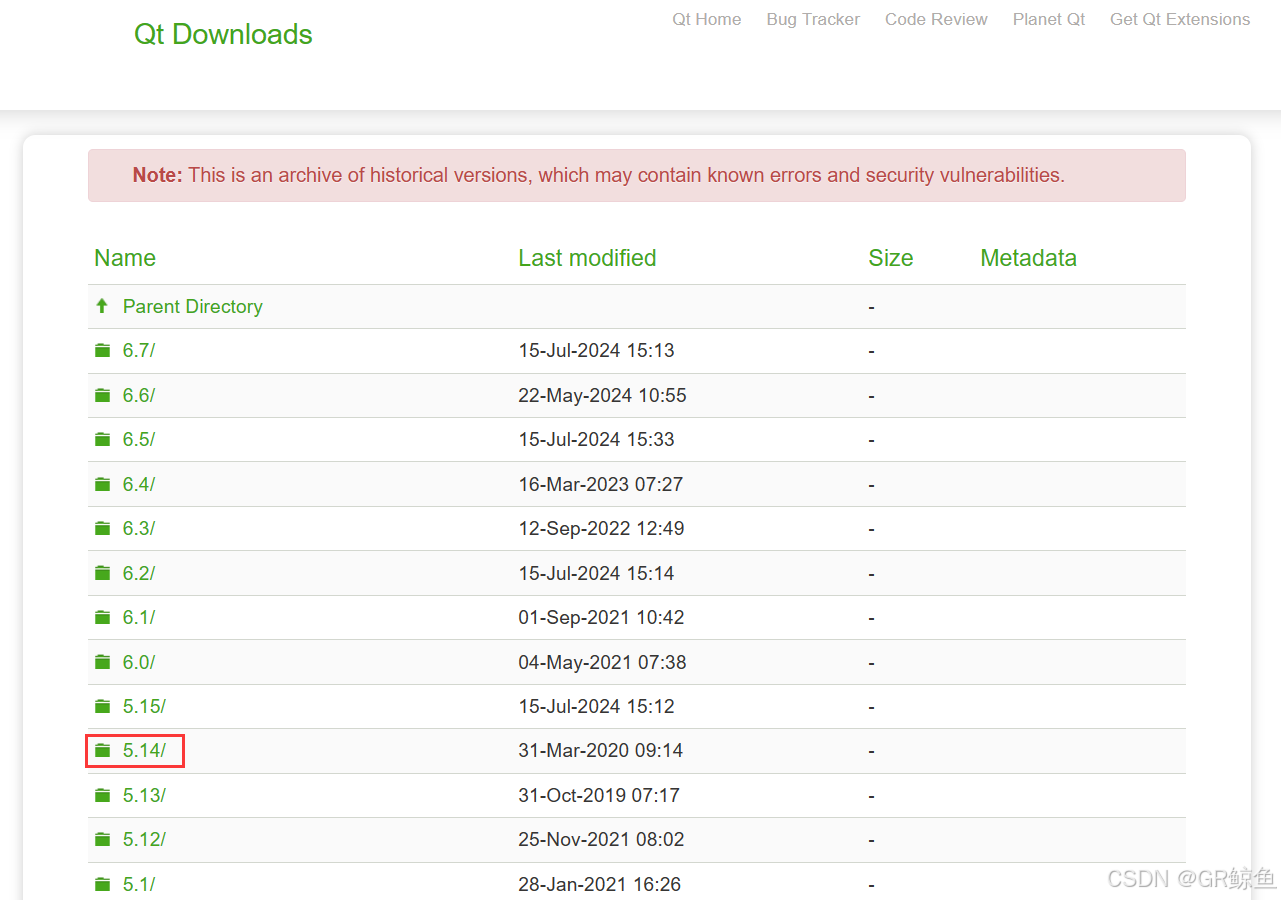
Task: Click the date 31-Oct-2019 07:17
Action: pyautogui.click(x=599, y=796)
